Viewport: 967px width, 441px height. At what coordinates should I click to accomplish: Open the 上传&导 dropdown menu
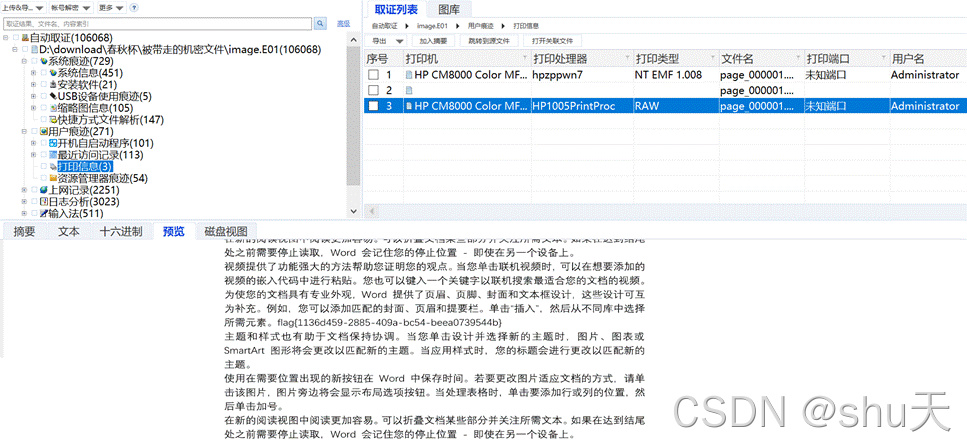click(x=23, y=8)
